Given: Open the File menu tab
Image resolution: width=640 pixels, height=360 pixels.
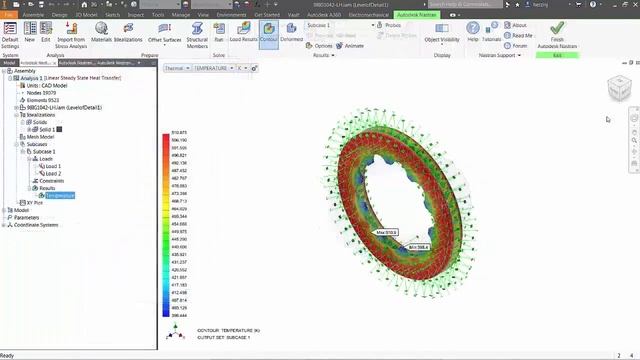Looking at the screenshot, I should click(9, 15).
